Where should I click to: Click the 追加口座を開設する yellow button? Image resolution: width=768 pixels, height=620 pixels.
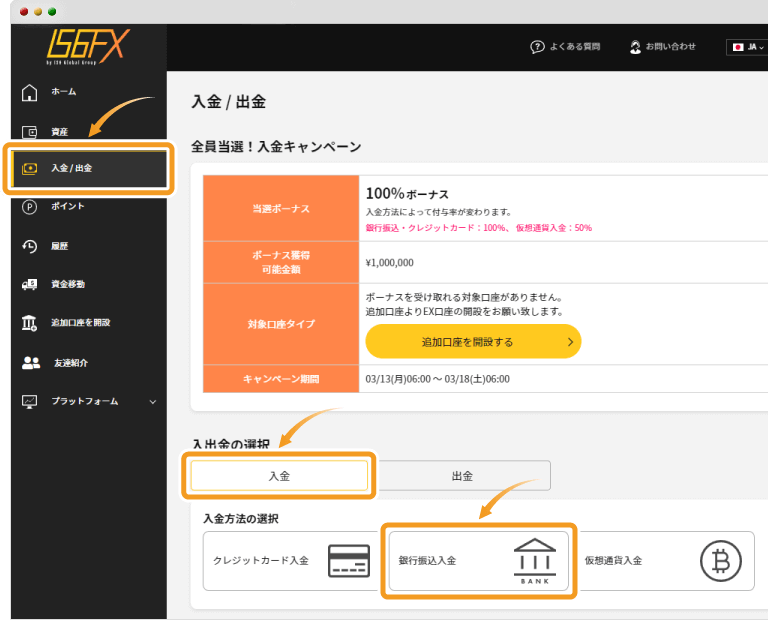(473, 341)
